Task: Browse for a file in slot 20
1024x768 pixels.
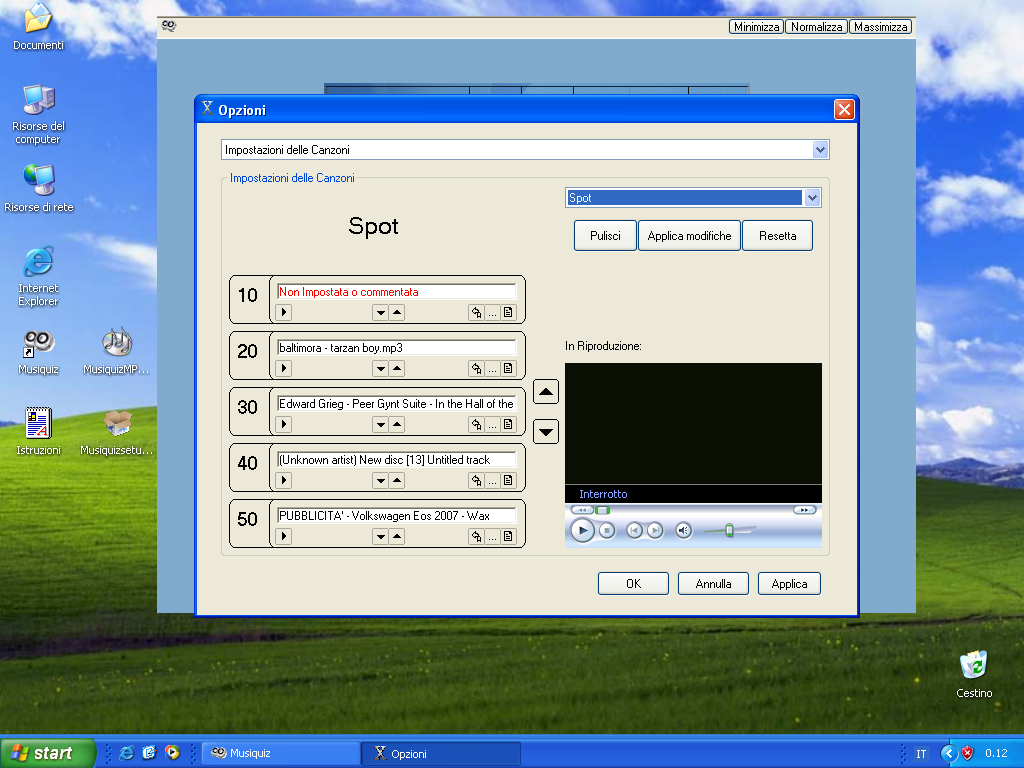Action: pyautogui.click(x=492, y=369)
